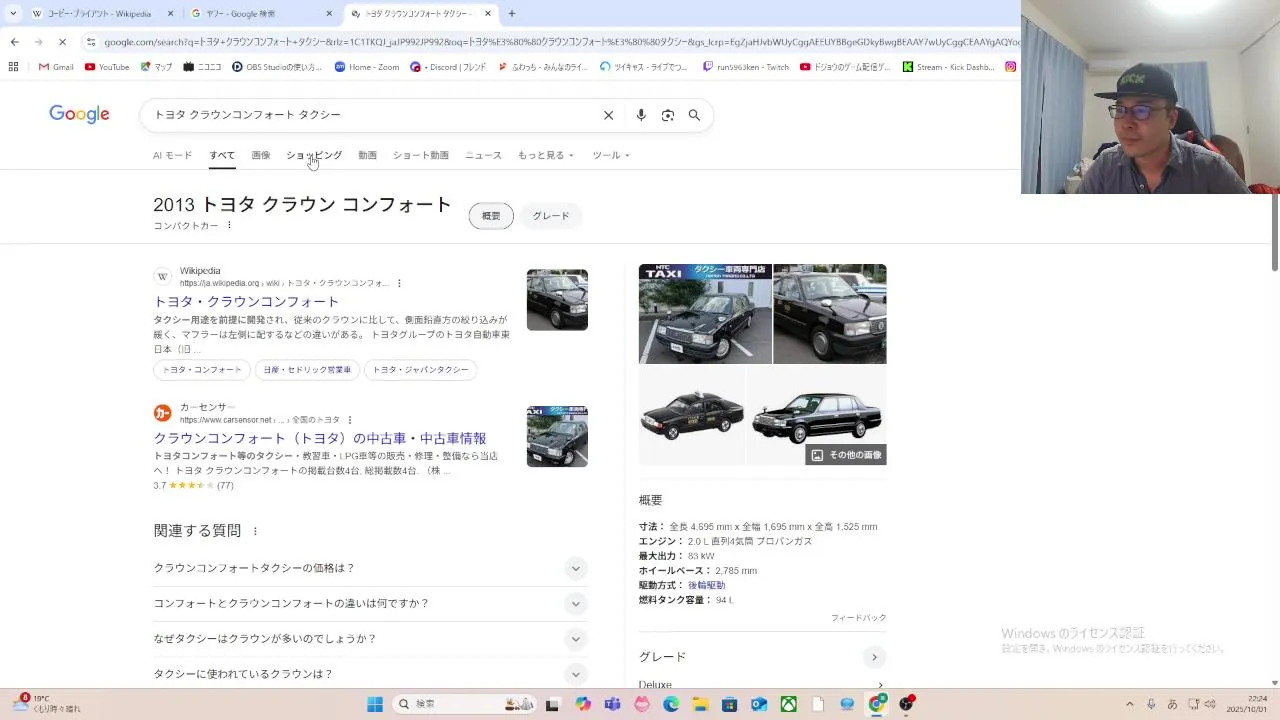
Task: Open the カーセンサー 中古車情報 link
Action: coord(320,438)
